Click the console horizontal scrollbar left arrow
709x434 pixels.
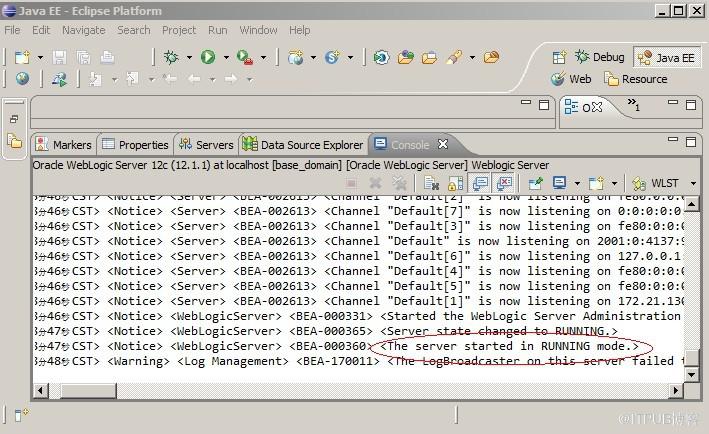40,390
